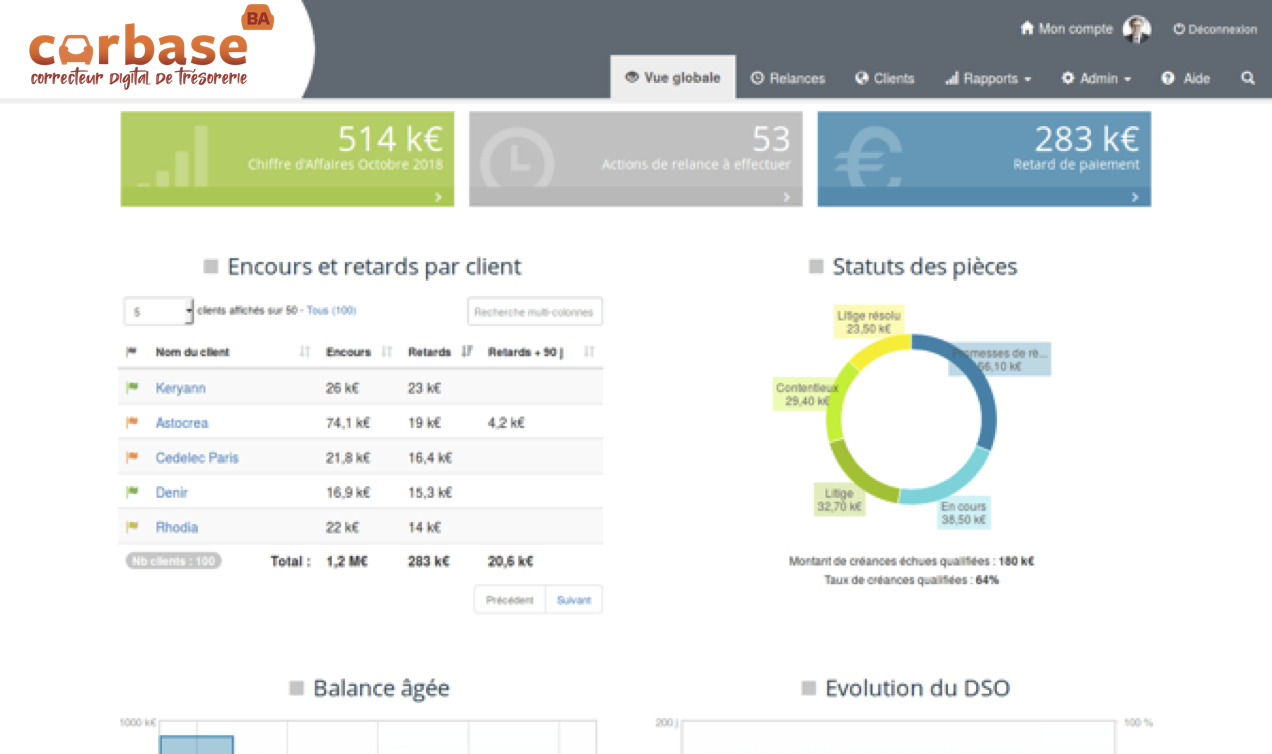Click the Nb clients : 100 badge

173,561
